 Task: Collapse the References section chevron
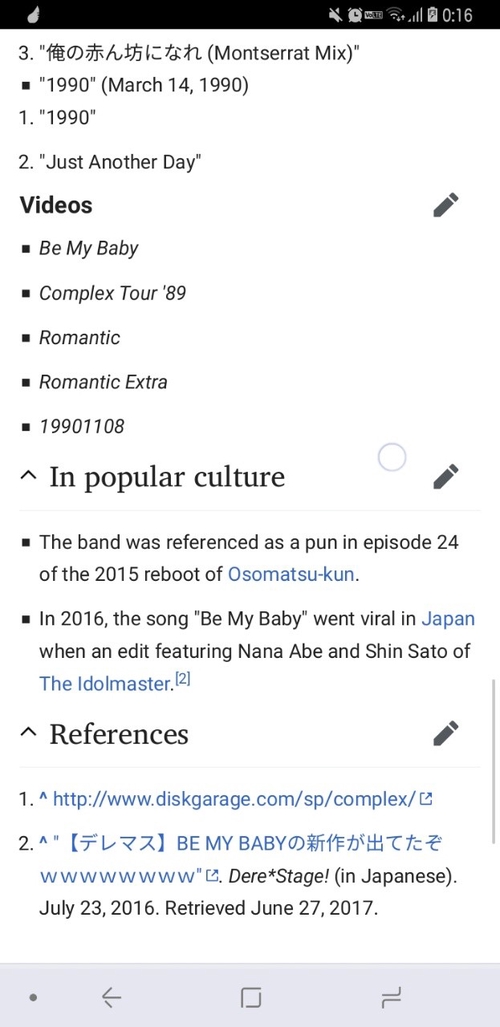pos(28,734)
